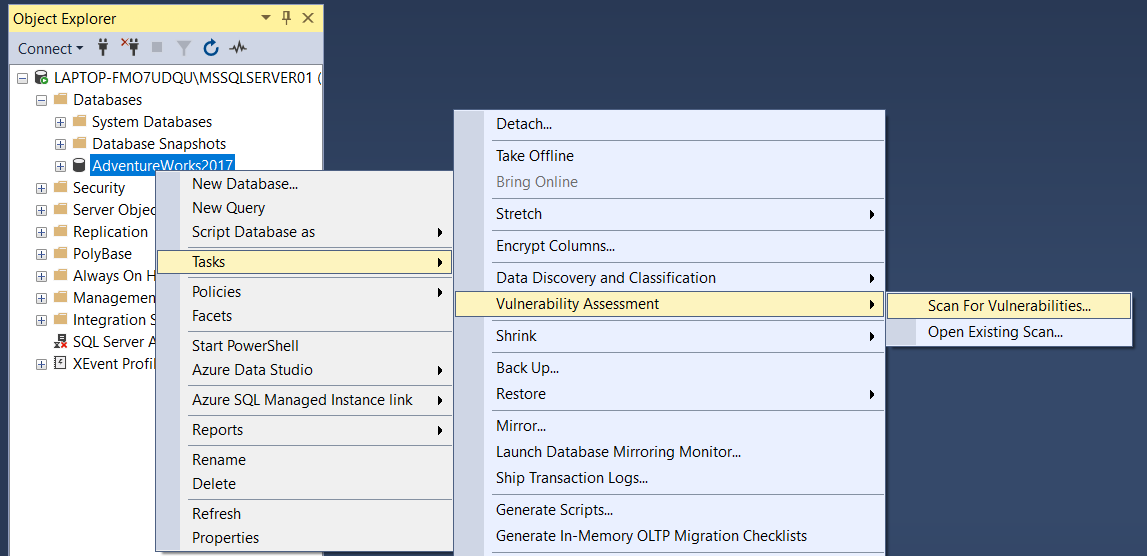The height and width of the screenshot is (556, 1147).
Task: Select the AdventureWorks2017 database node
Action: [162, 166]
